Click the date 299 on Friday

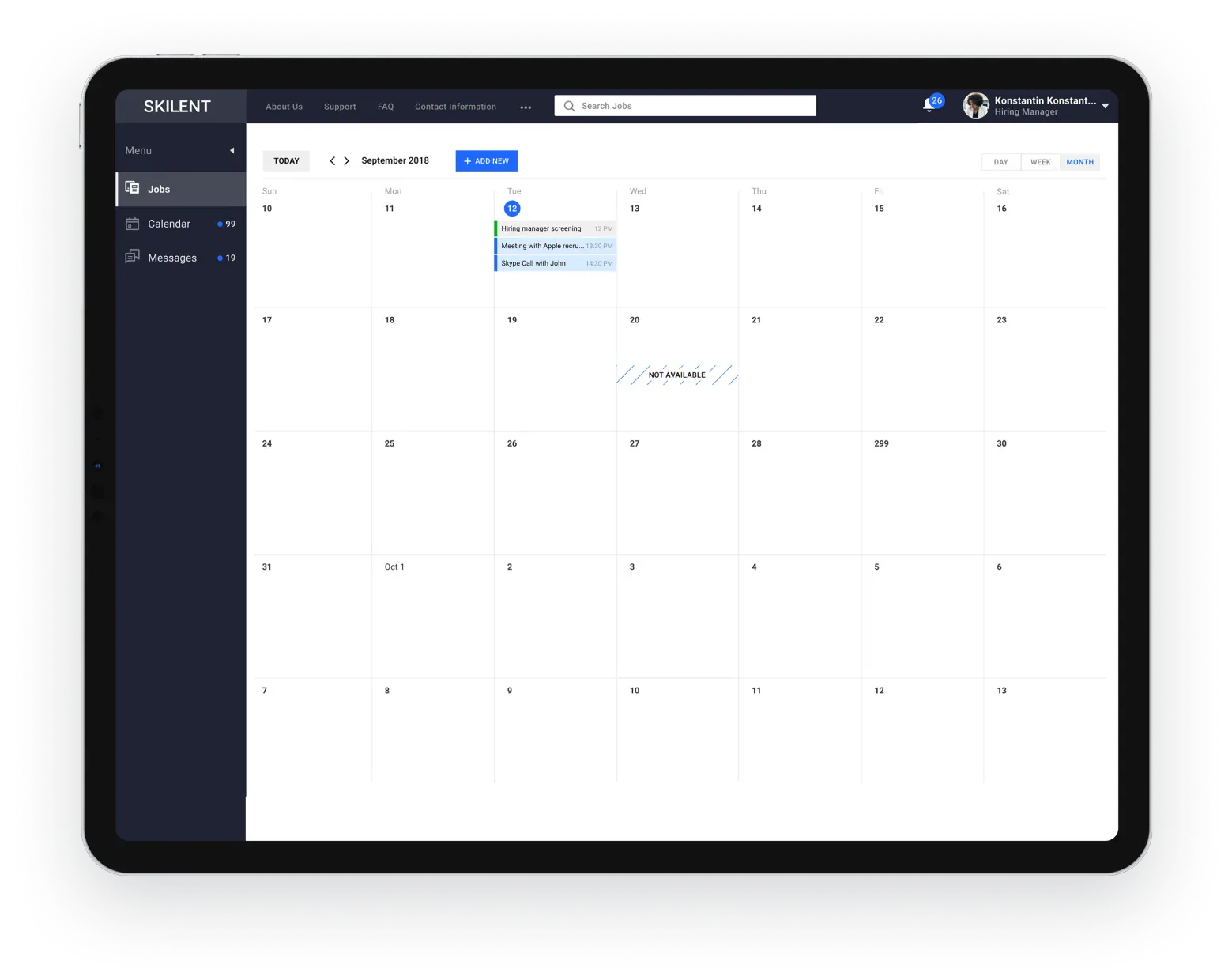pyautogui.click(x=881, y=443)
